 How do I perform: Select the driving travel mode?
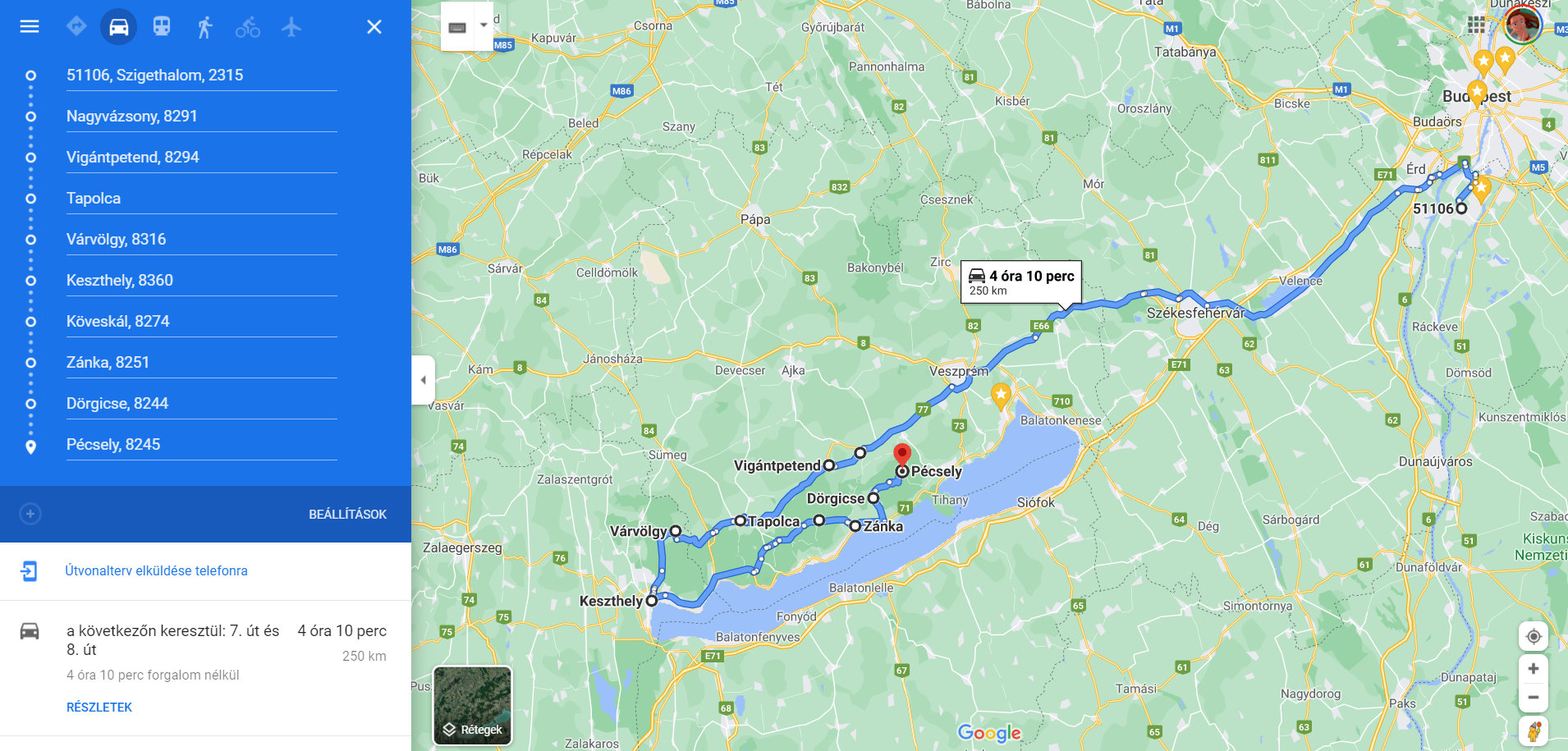tap(119, 26)
